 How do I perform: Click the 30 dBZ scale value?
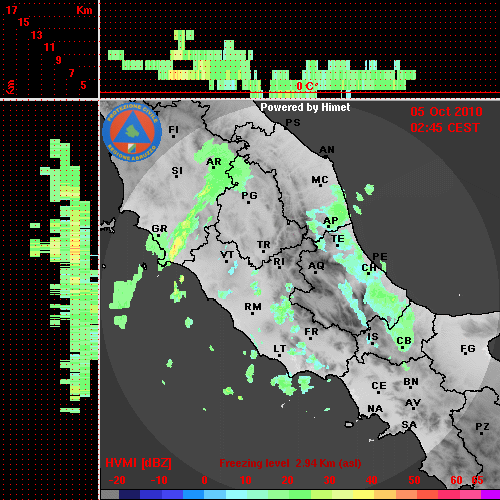[x=329, y=480]
